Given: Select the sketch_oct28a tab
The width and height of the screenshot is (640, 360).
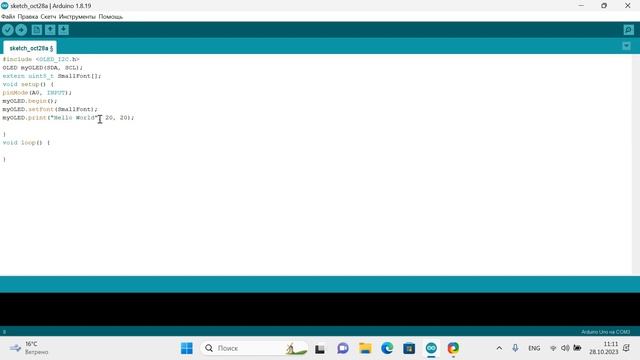Looking at the screenshot, I should coord(30,48).
